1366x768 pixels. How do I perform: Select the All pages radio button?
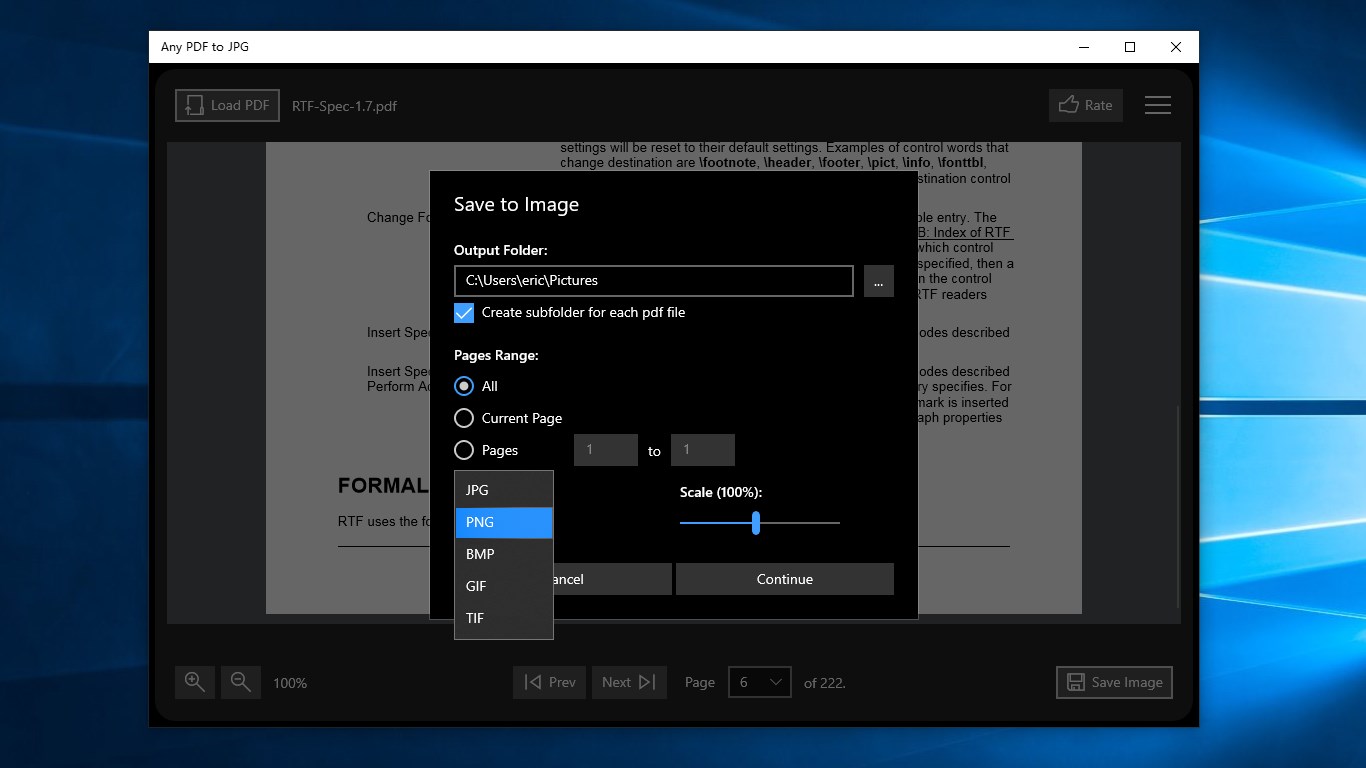tap(464, 386)
